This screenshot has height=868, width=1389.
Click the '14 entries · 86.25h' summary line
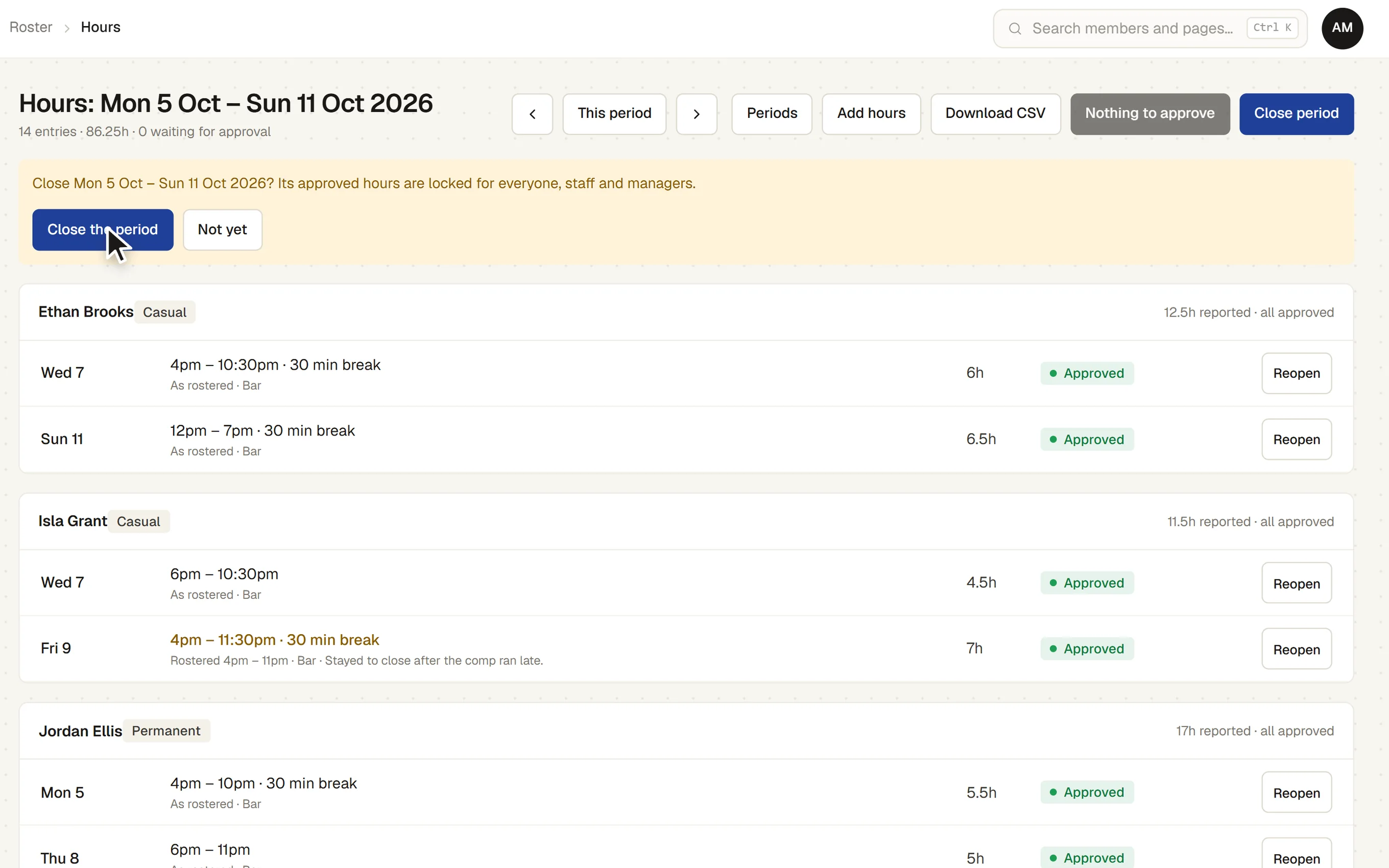(145, 131)
